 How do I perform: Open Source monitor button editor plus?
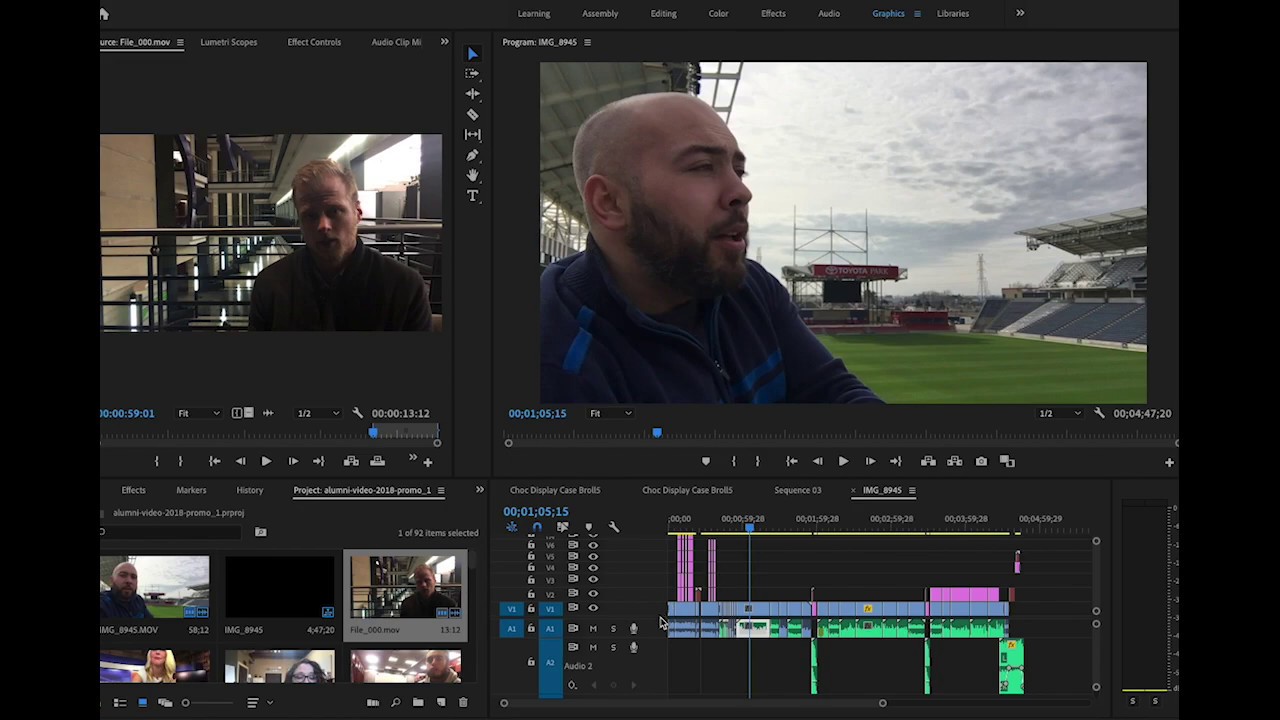click(x=428, y=462)
